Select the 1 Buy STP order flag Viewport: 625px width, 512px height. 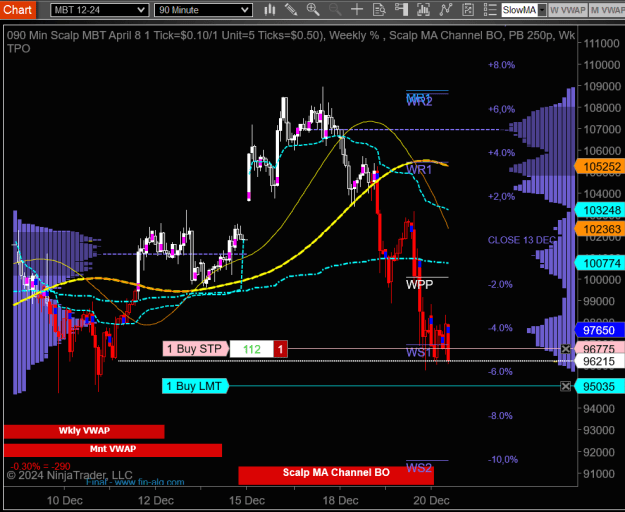pyautogui.click(x=195, y=349)
